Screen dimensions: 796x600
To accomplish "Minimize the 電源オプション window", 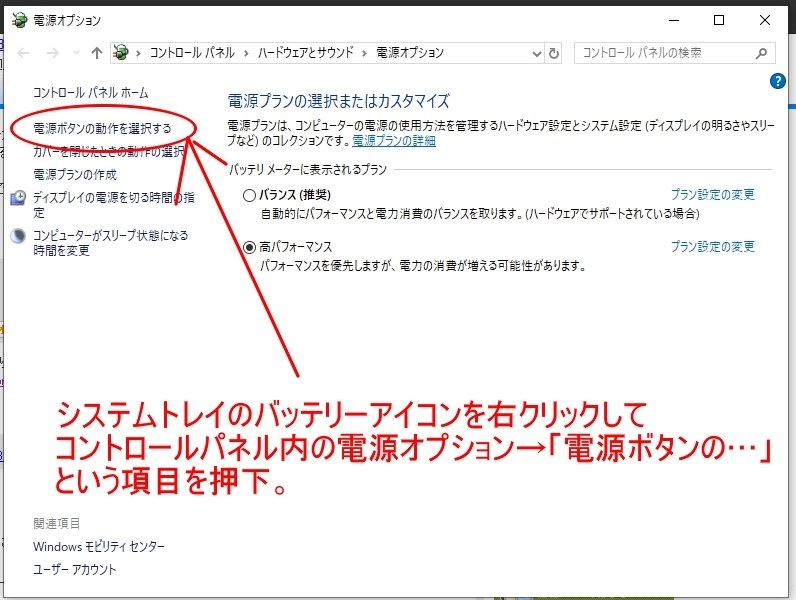I will (x=674, y=20).
